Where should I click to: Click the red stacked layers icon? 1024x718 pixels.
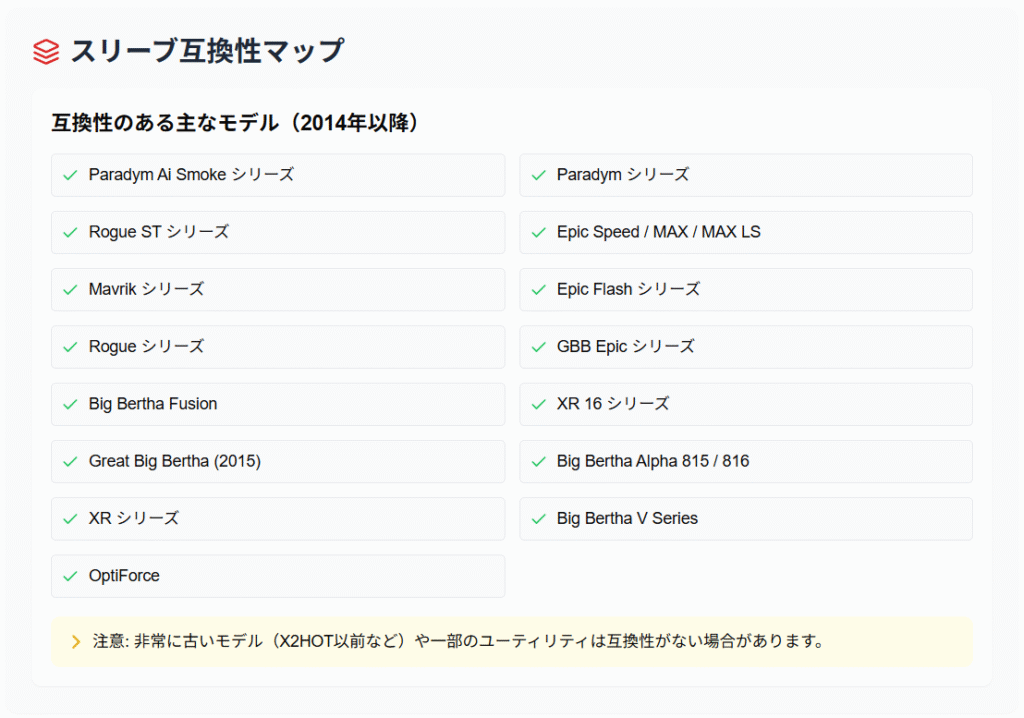pos(46,52)
